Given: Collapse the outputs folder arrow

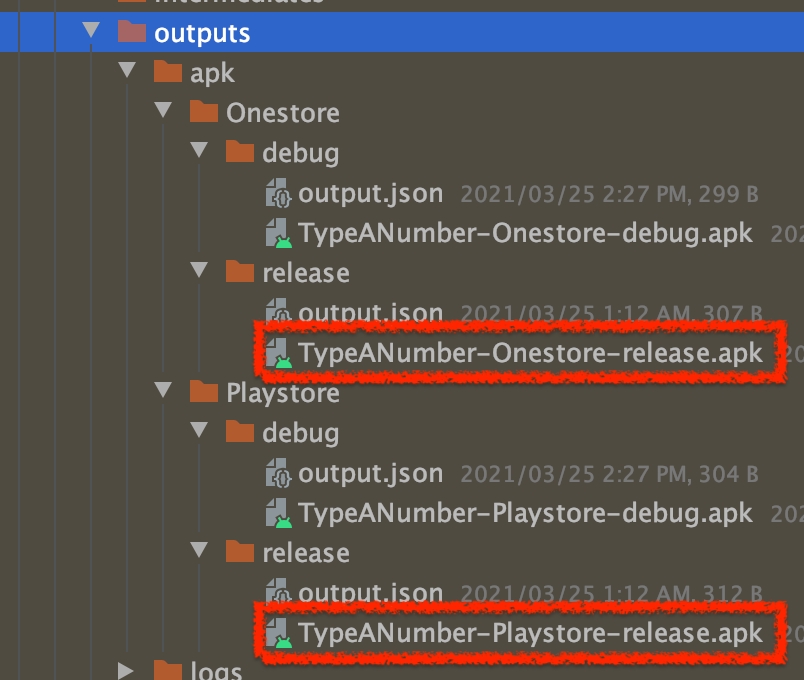Looking at the screenshot, I should pos(91,32).
